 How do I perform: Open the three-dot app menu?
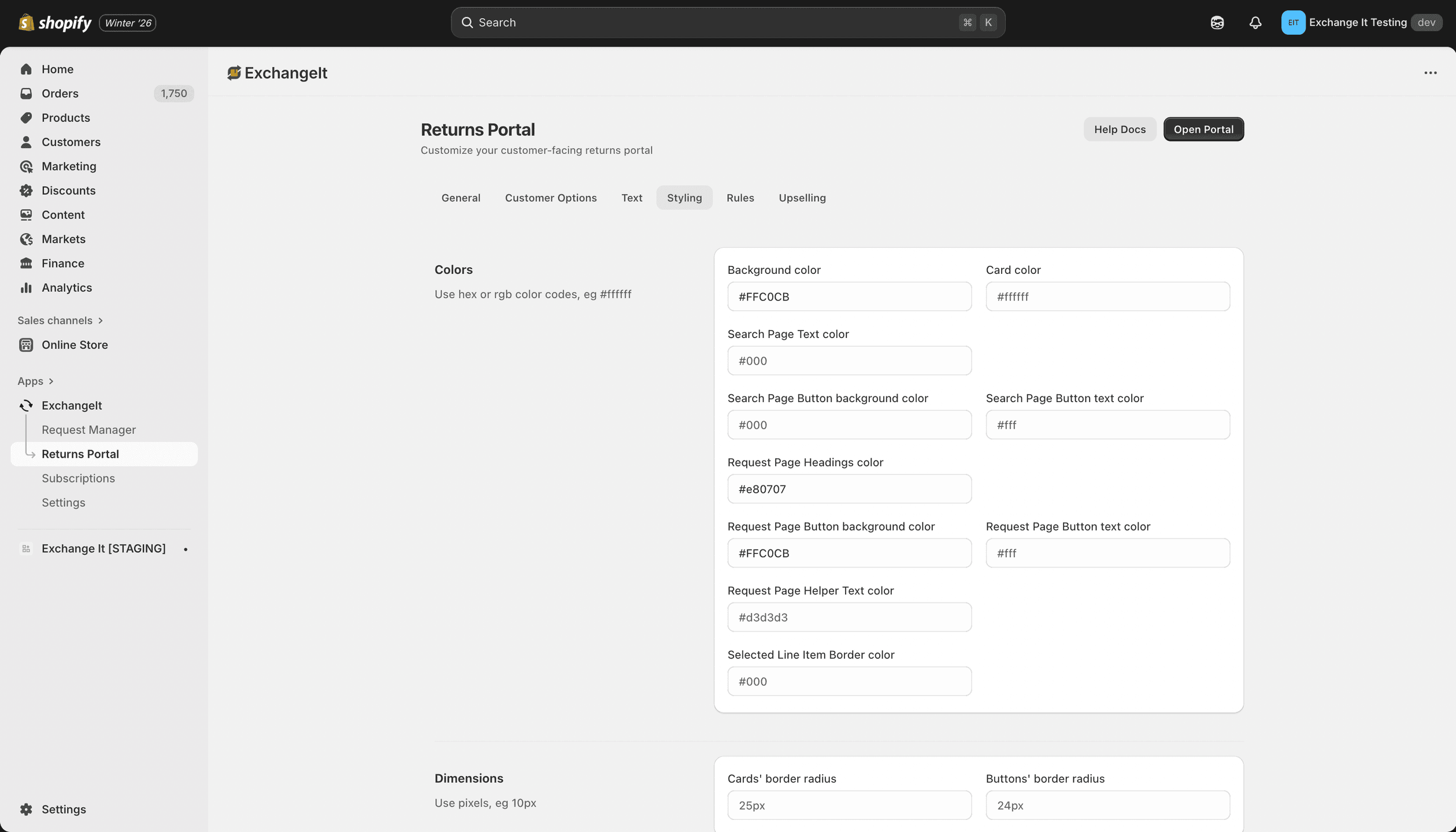click(1430, 73)
